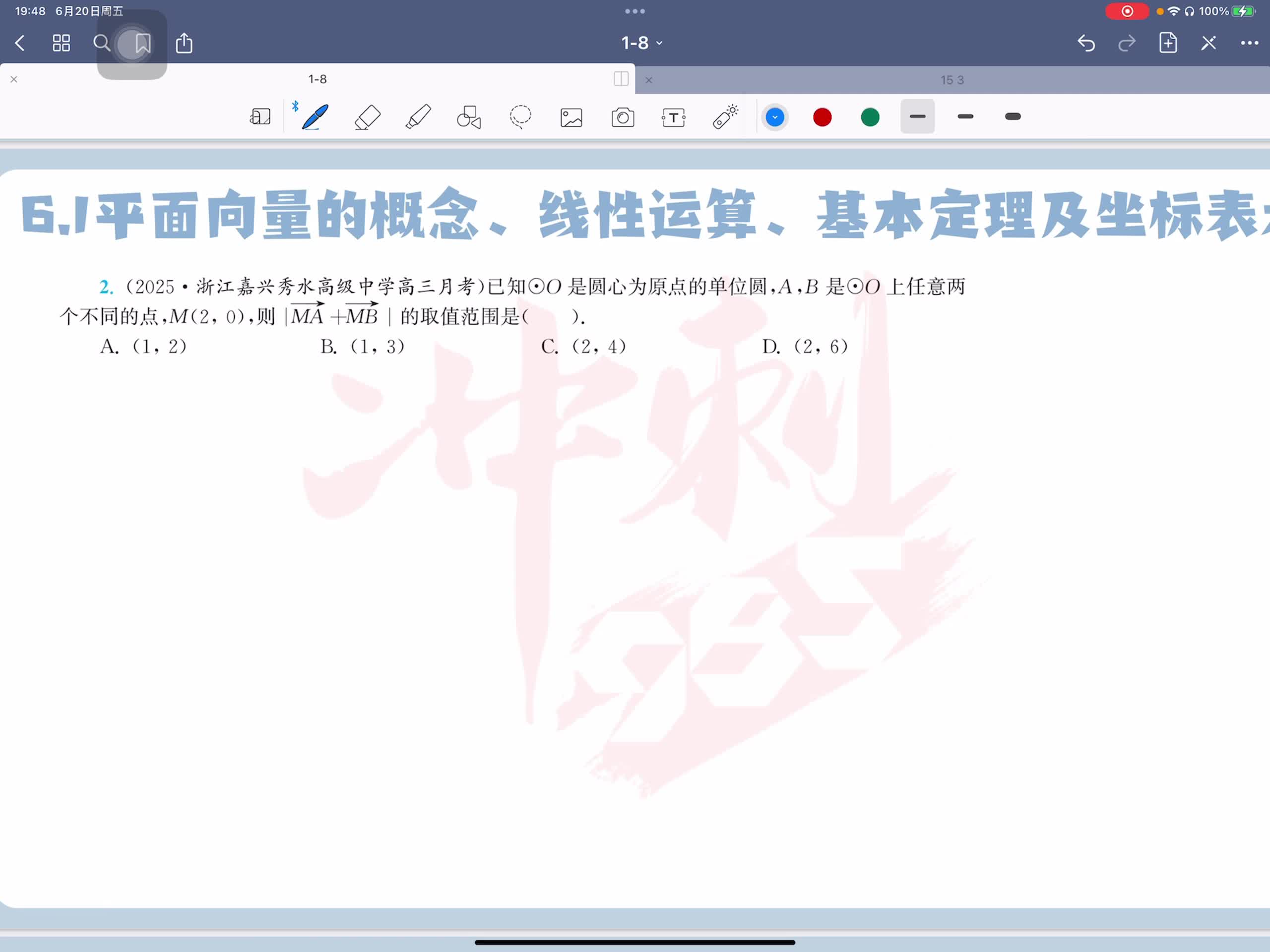Open the Shapes tool
Screen dimensions: 1270x952
[468, 117]
